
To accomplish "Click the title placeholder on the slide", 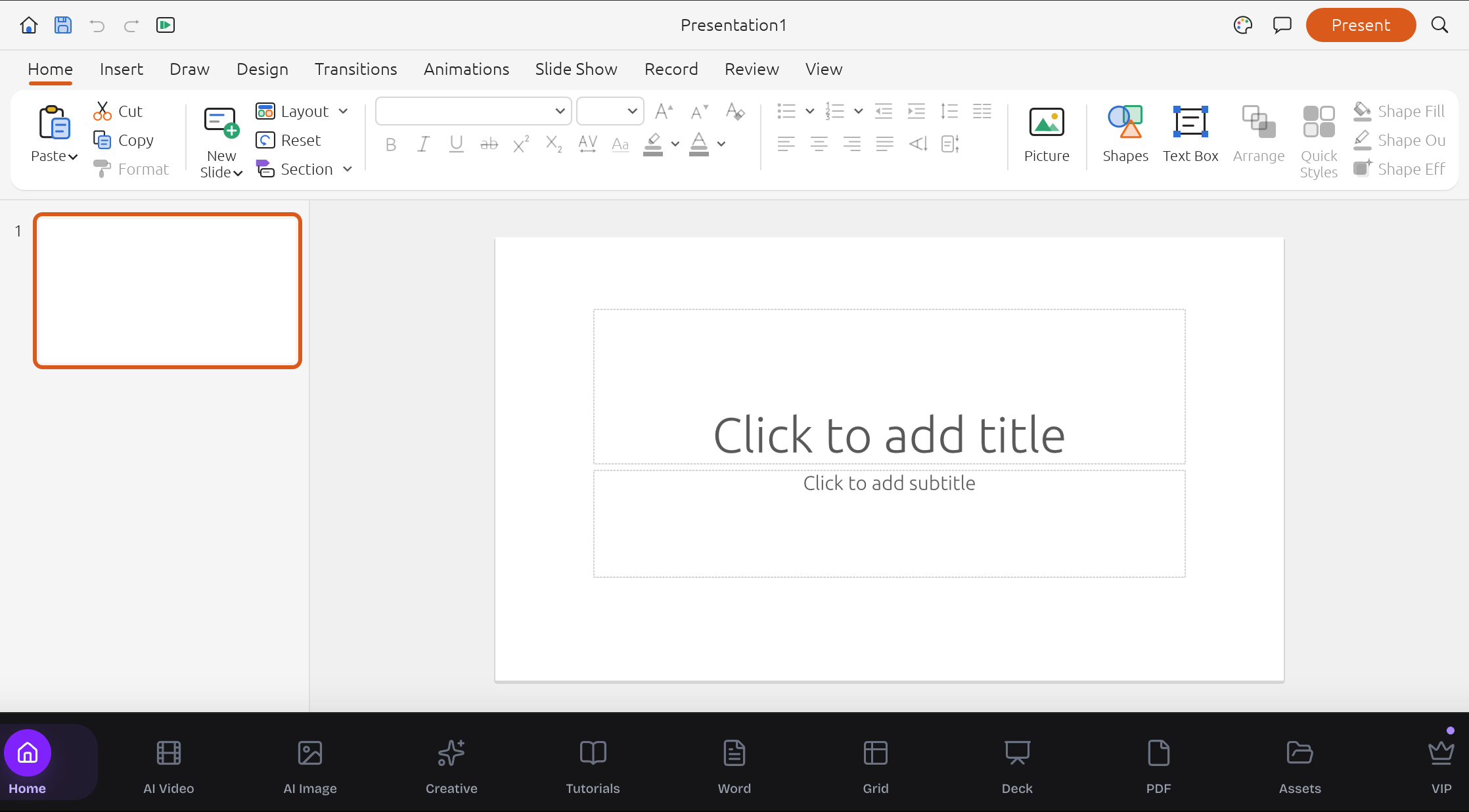I will point(889,386).
